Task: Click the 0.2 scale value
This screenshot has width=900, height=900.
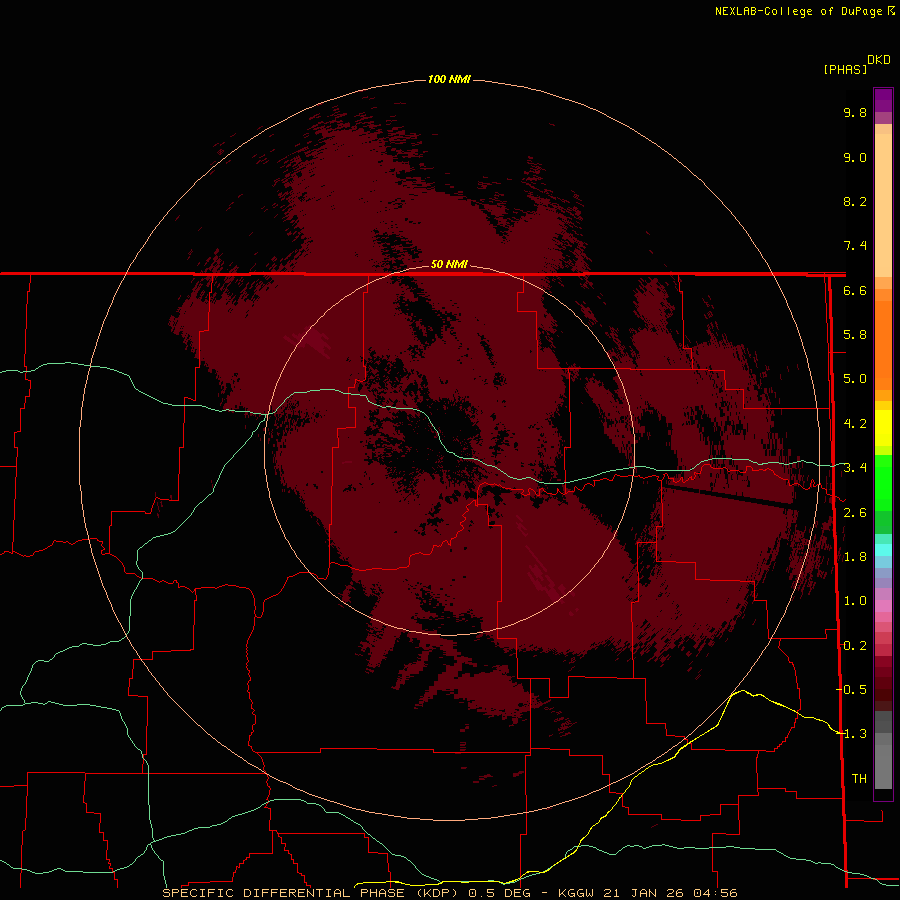Action: pyautogui.click(x=855, y=646)
